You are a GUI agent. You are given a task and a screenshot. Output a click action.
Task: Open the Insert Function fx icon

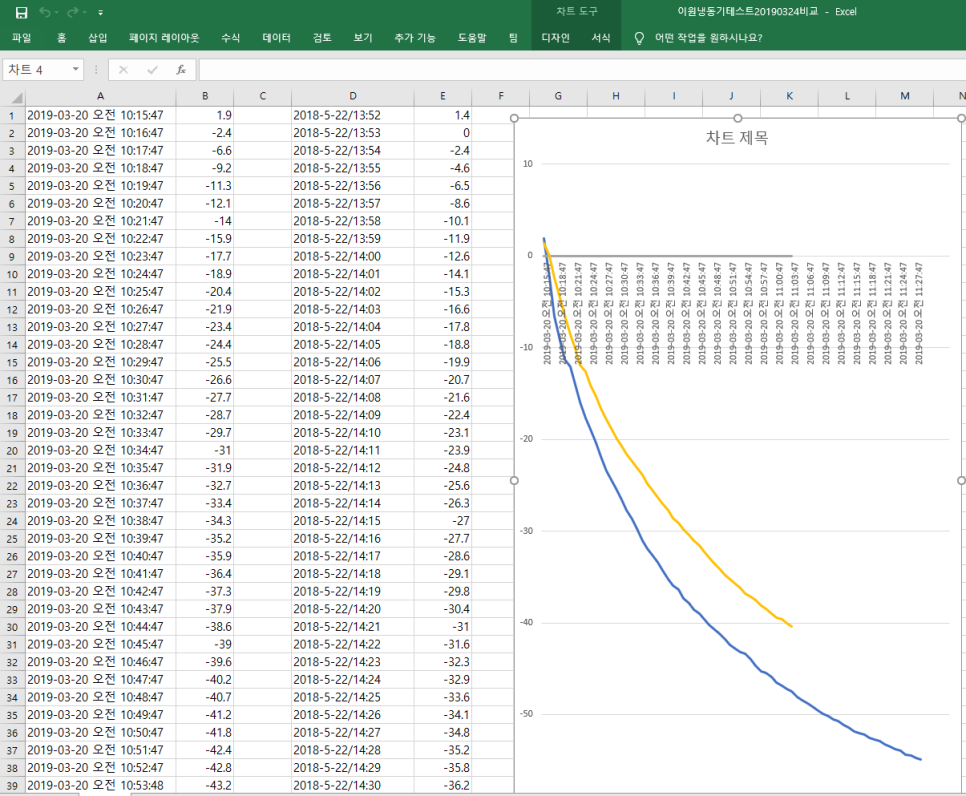[x=181, y=70]
